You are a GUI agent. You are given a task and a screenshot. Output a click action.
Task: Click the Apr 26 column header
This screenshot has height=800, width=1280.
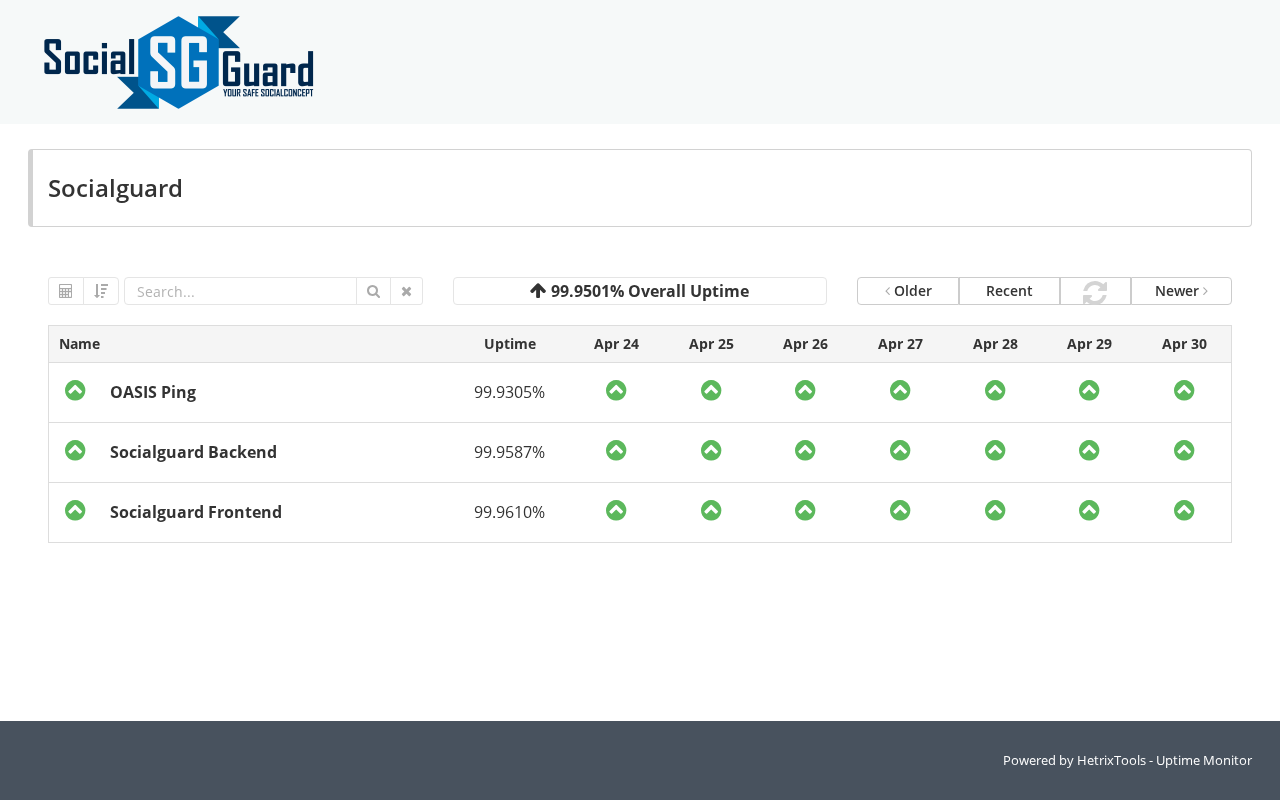pos(805,344)
